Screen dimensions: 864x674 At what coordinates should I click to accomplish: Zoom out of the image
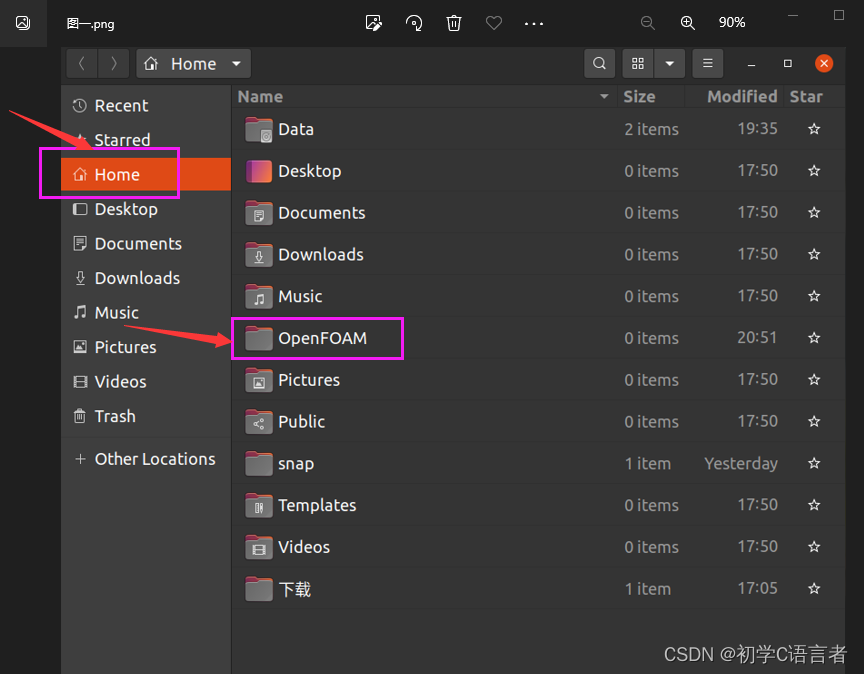[x=647, y=22]
